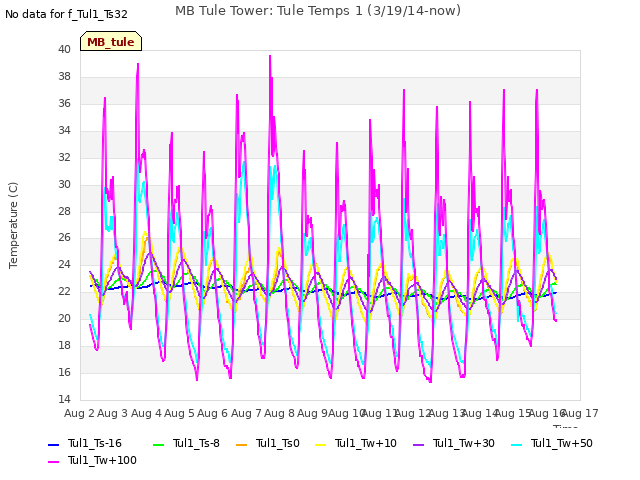
Task: Click the orange Tul1_Ts0 legend swatch
Action: pyautogui.click(x=242, y=444)
